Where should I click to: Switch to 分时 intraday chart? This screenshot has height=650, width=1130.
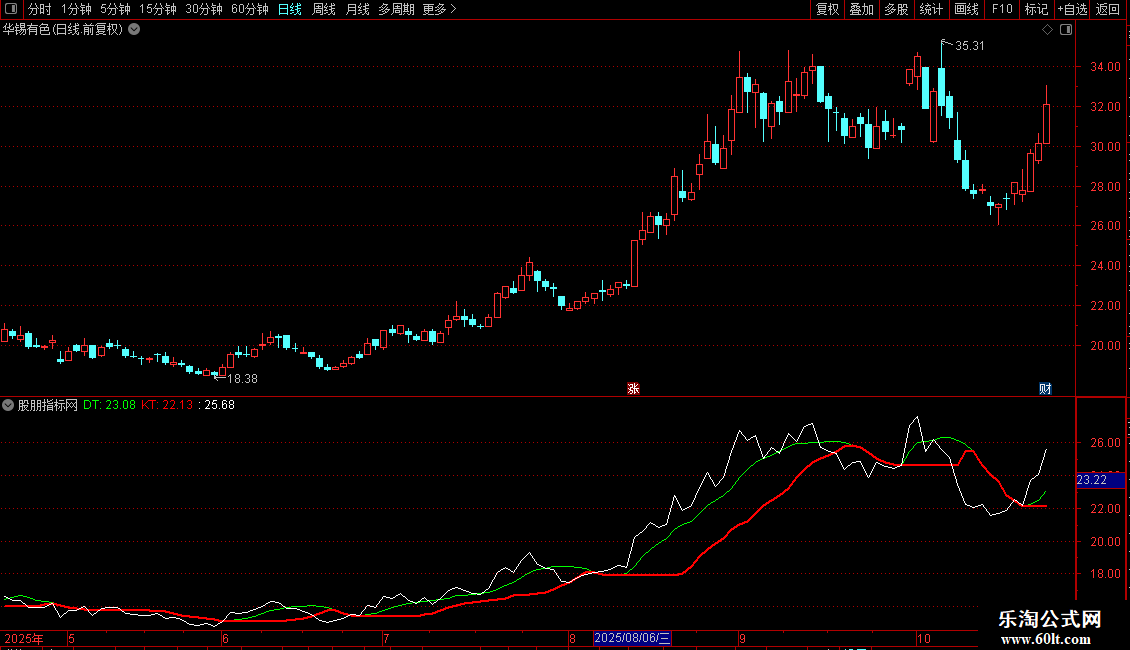pyautogui.click(x=40, y=9)
